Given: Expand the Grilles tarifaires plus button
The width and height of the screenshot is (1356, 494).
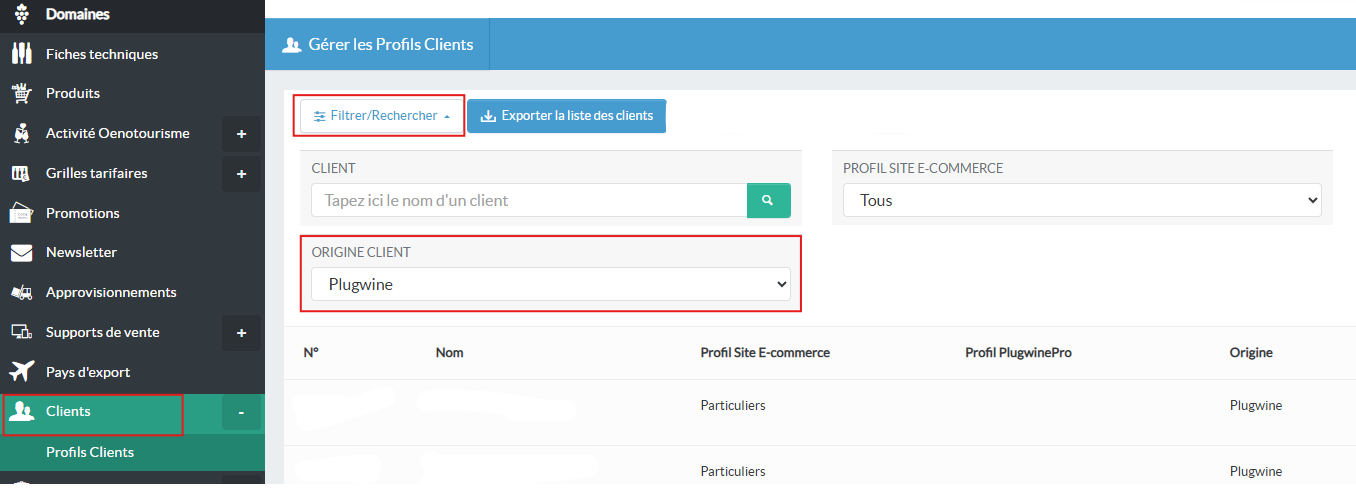Looking at the screenshot, I should point(241,174).
